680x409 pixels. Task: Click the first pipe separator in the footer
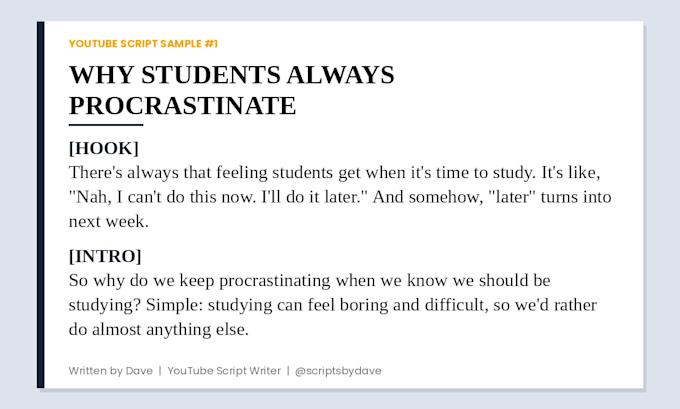coord(160,371)
